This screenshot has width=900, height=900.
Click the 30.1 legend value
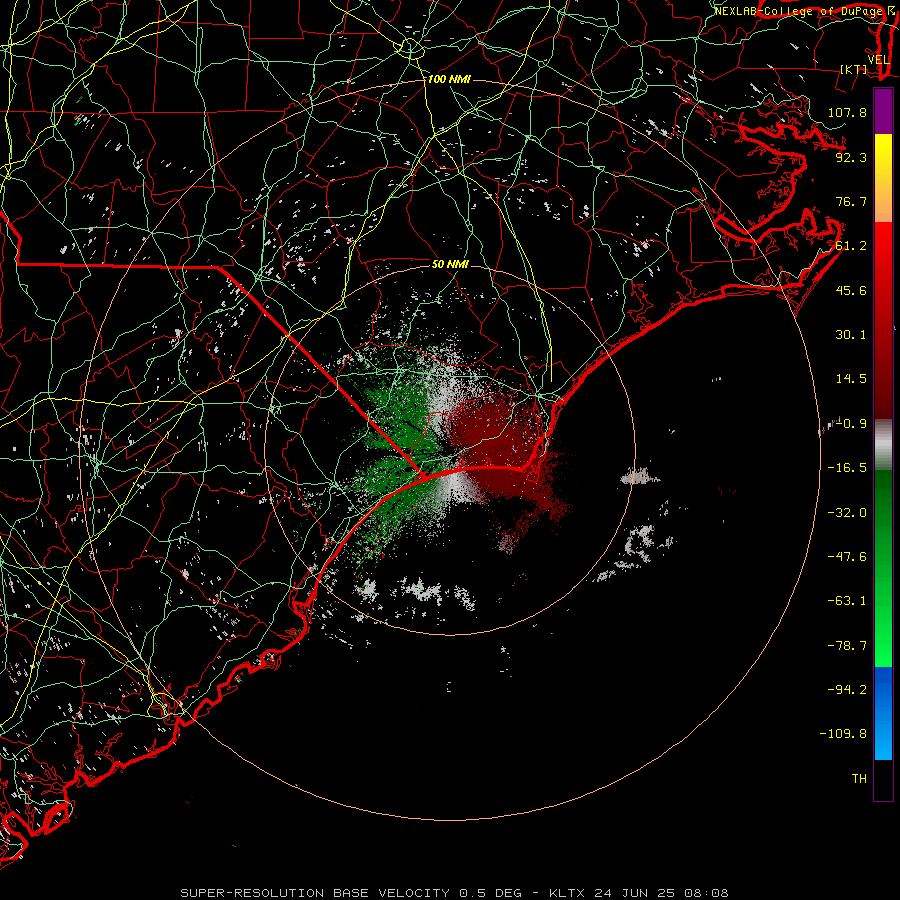pyautogui.click(x=851, y=335)
